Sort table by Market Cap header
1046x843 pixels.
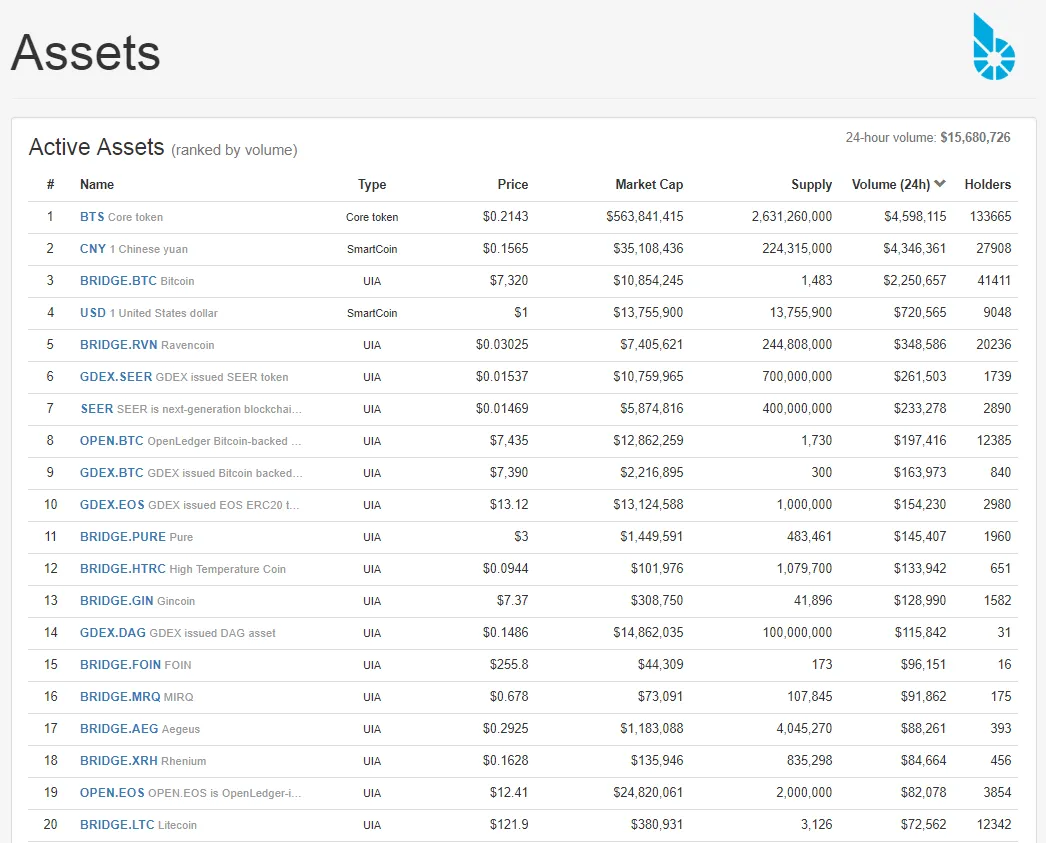(x=649, y=185)
